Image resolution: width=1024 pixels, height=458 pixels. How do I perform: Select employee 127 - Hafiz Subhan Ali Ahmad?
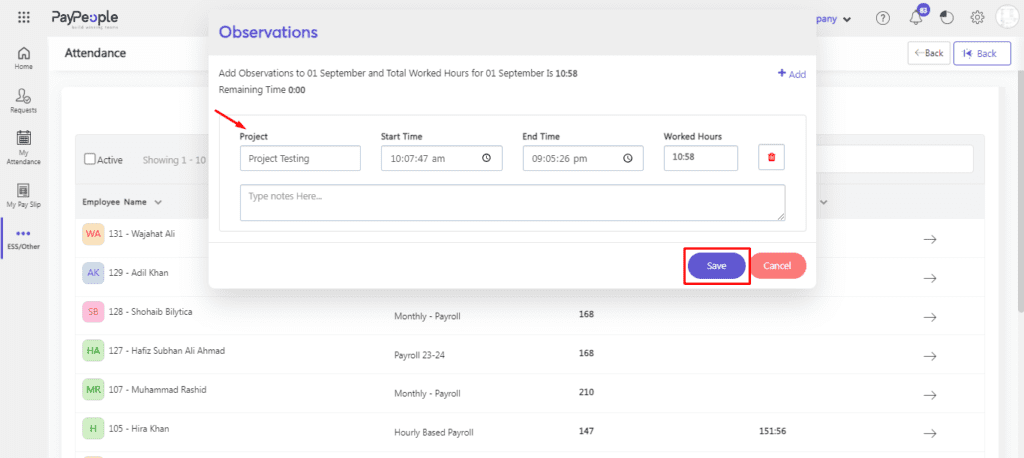click(167, 351)
